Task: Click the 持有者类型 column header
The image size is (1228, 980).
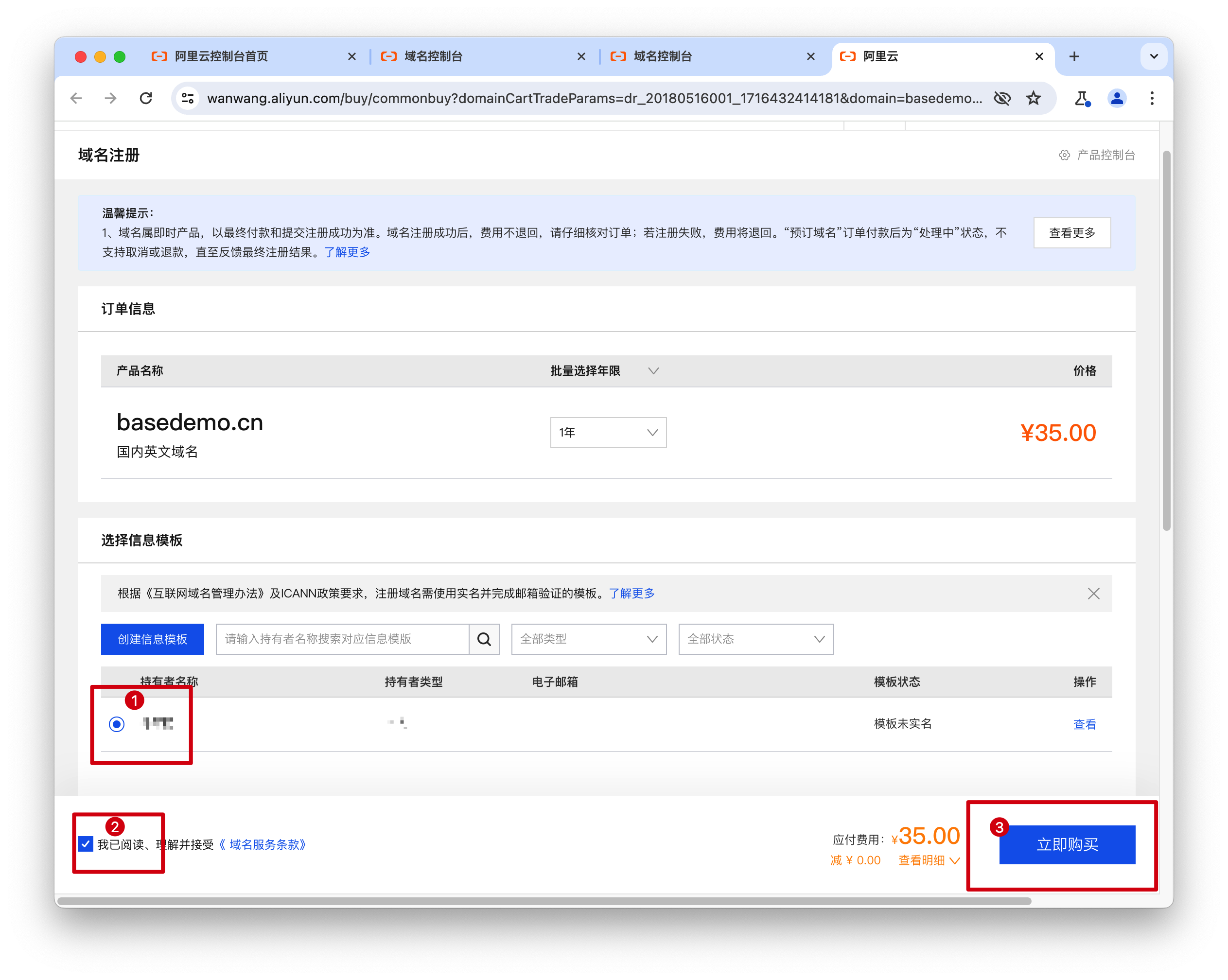Action: click(x=414, y=682)
